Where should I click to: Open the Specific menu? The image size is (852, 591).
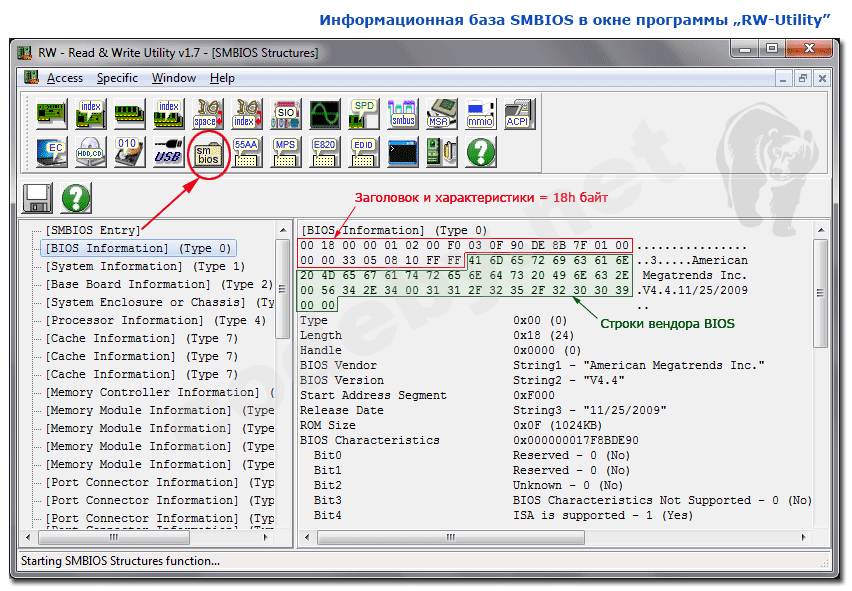click(x=117, y=78)
